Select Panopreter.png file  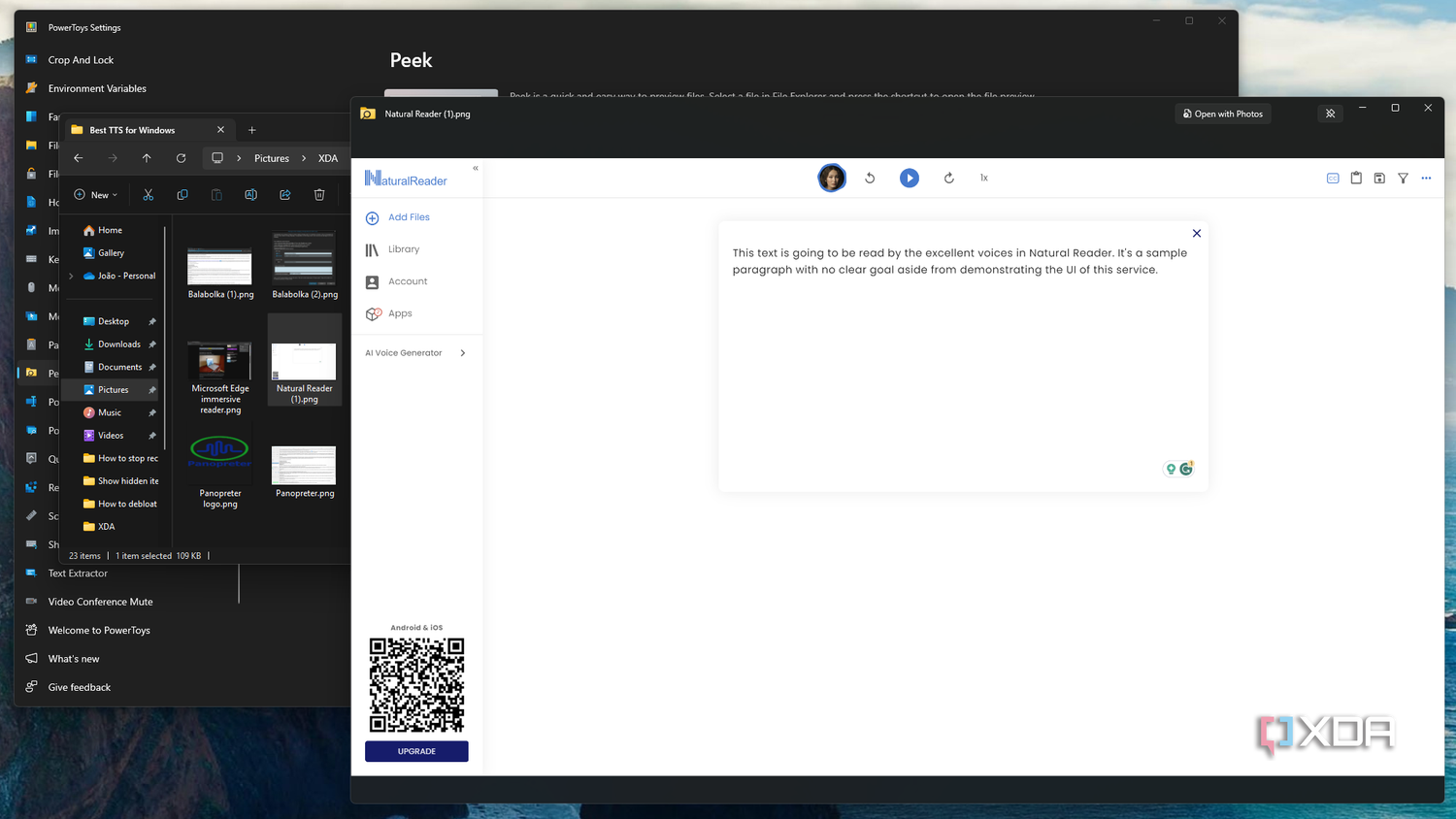coord(305,472)
